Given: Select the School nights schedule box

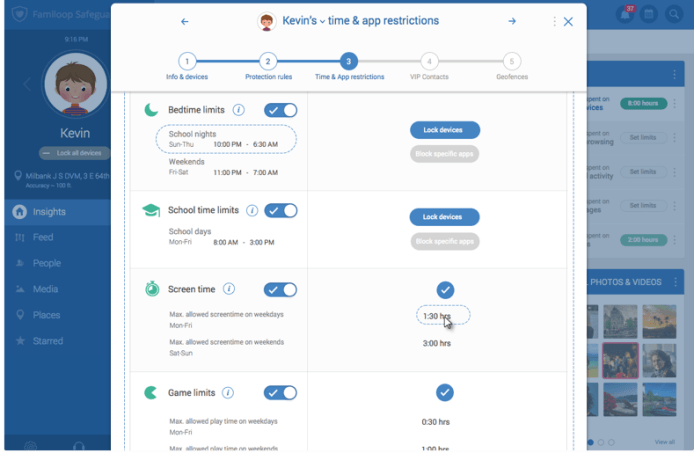Looking at the screenshot, I should 226,139.
